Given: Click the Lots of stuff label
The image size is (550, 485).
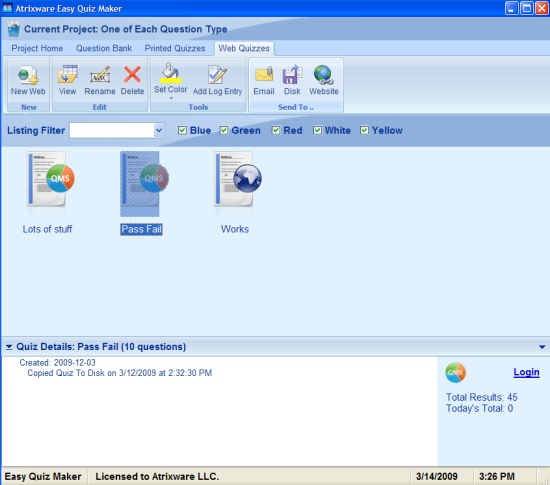Looking at the screenshot, I should click(47, 229).
